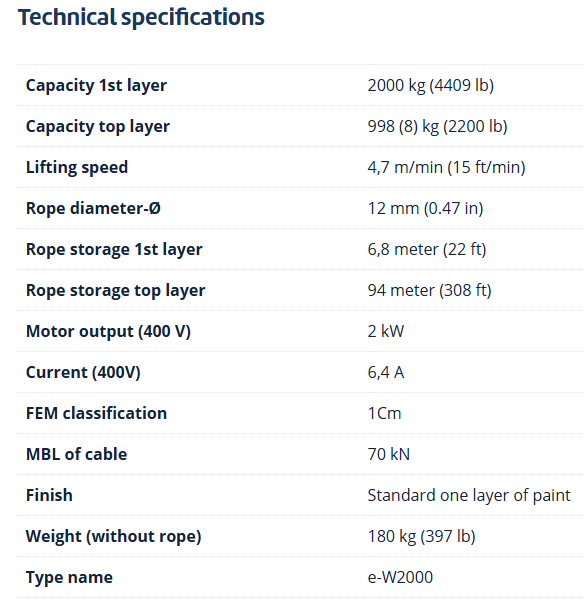The height and width of the screenshot is (616, 584).
Task: Select the Lifting speed row label
Action: (77, 167)
